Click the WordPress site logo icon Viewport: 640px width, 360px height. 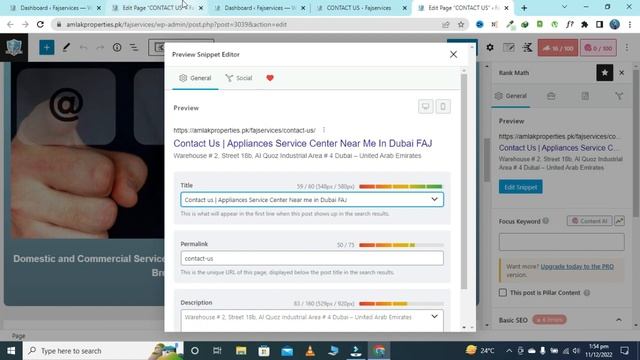click(x=14, y=48)
